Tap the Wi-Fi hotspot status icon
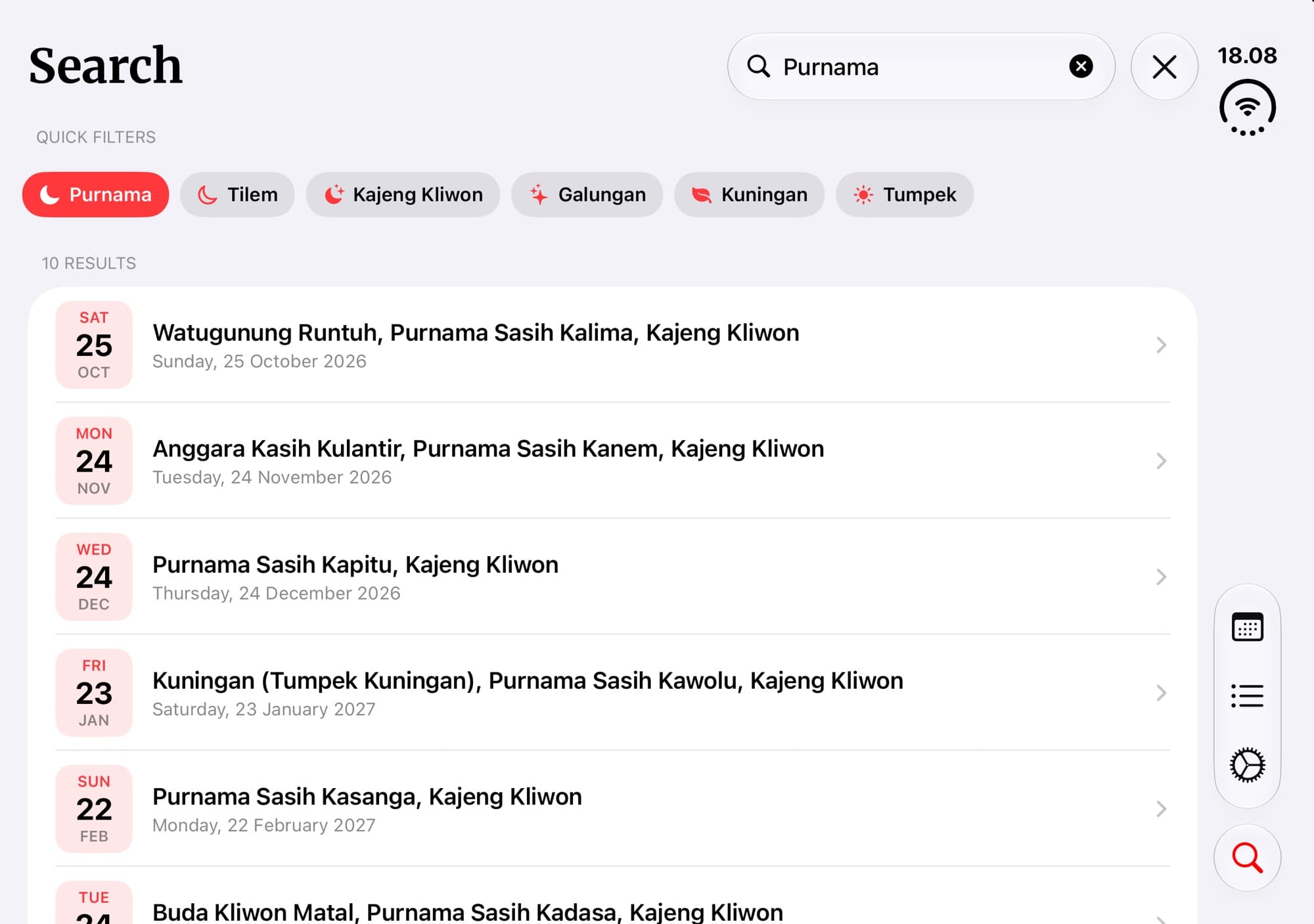1314x924 pixels. tap(1247, 108)
